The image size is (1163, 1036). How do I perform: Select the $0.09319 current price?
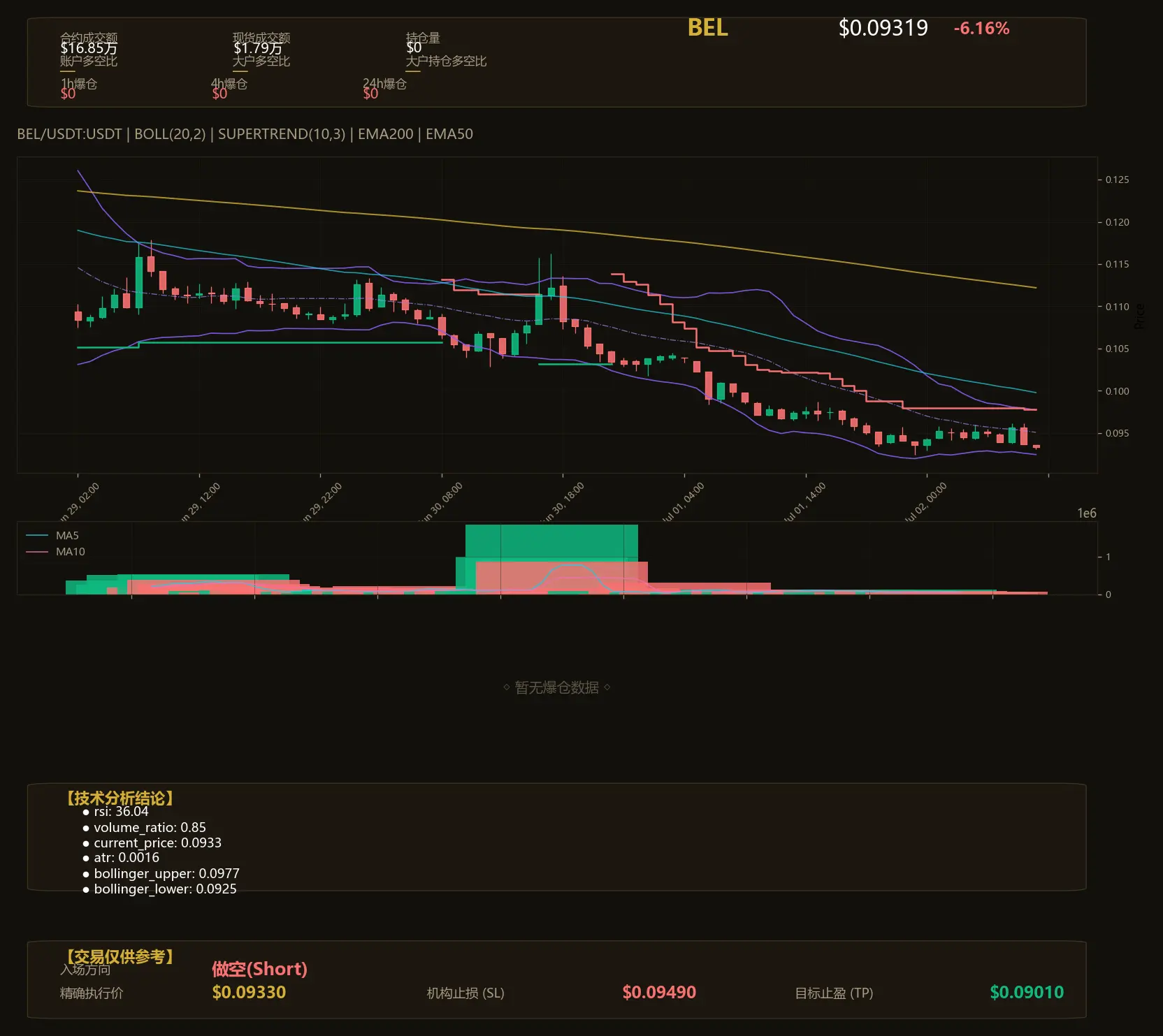pos(883,28)
